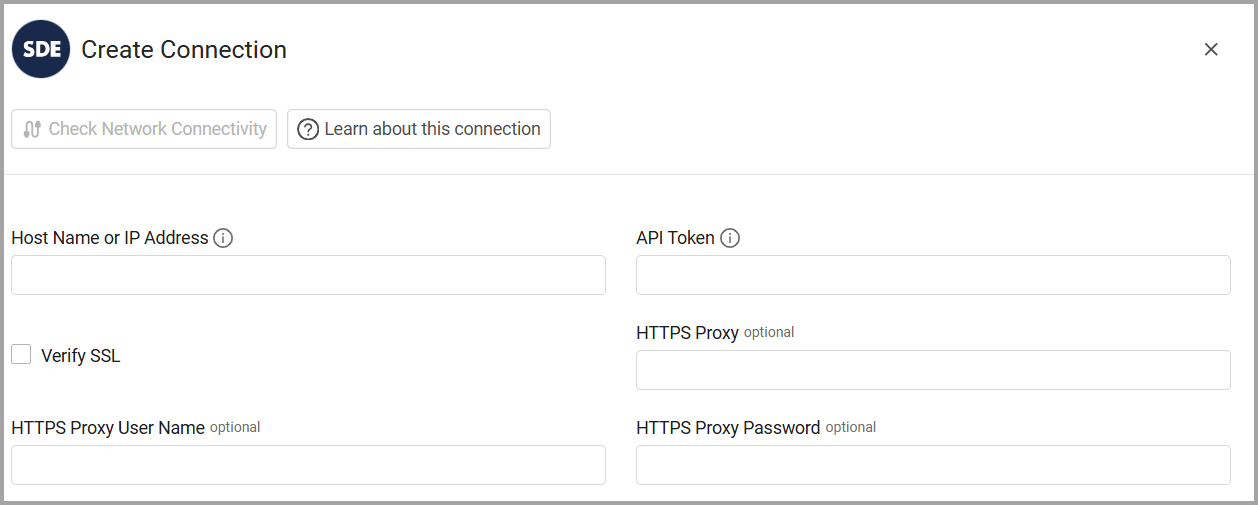1258x505 pixels.
Task: Focus the HTTPS Proxy Password field
Action: pyautogui.click(x=933, y=465)
